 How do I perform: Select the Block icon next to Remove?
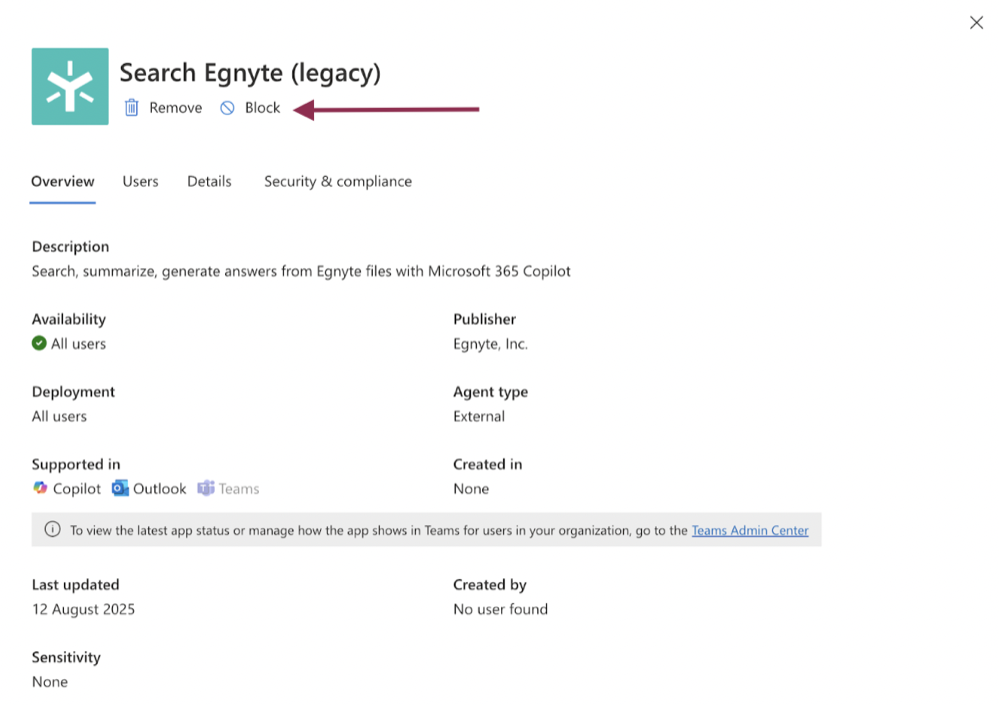pos(227,107)
